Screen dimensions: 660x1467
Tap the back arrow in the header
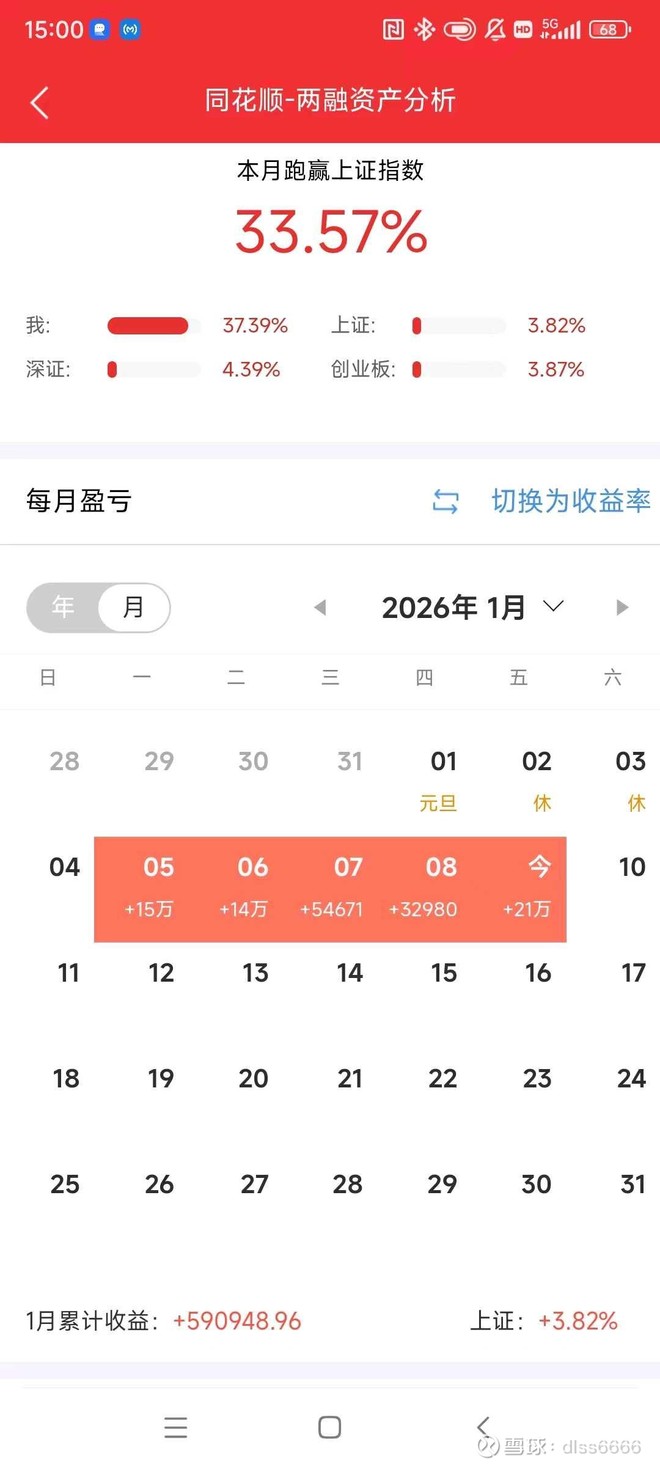coord(38,103)
